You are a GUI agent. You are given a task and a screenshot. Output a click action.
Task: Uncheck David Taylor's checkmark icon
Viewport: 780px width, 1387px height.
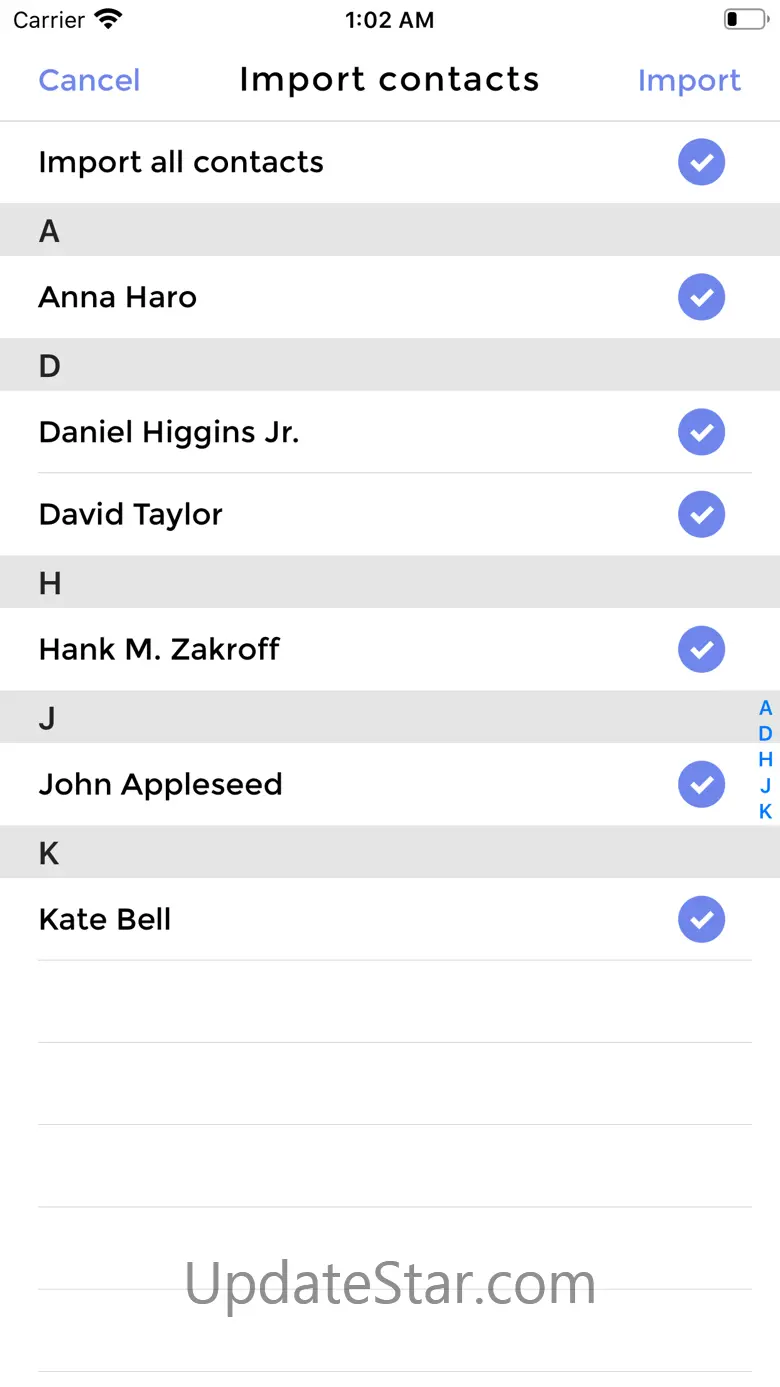tap(701, 514)
